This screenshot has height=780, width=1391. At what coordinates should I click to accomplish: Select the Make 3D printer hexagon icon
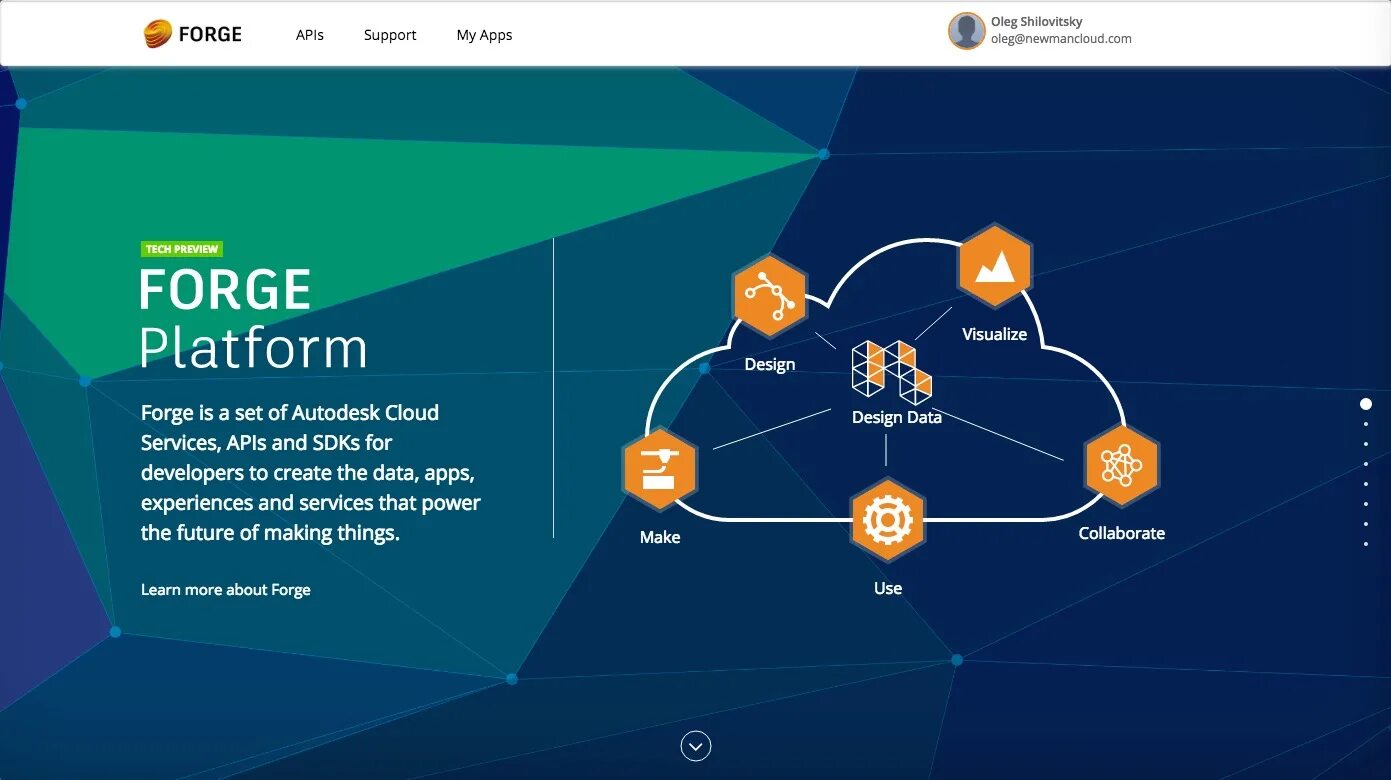659,469
